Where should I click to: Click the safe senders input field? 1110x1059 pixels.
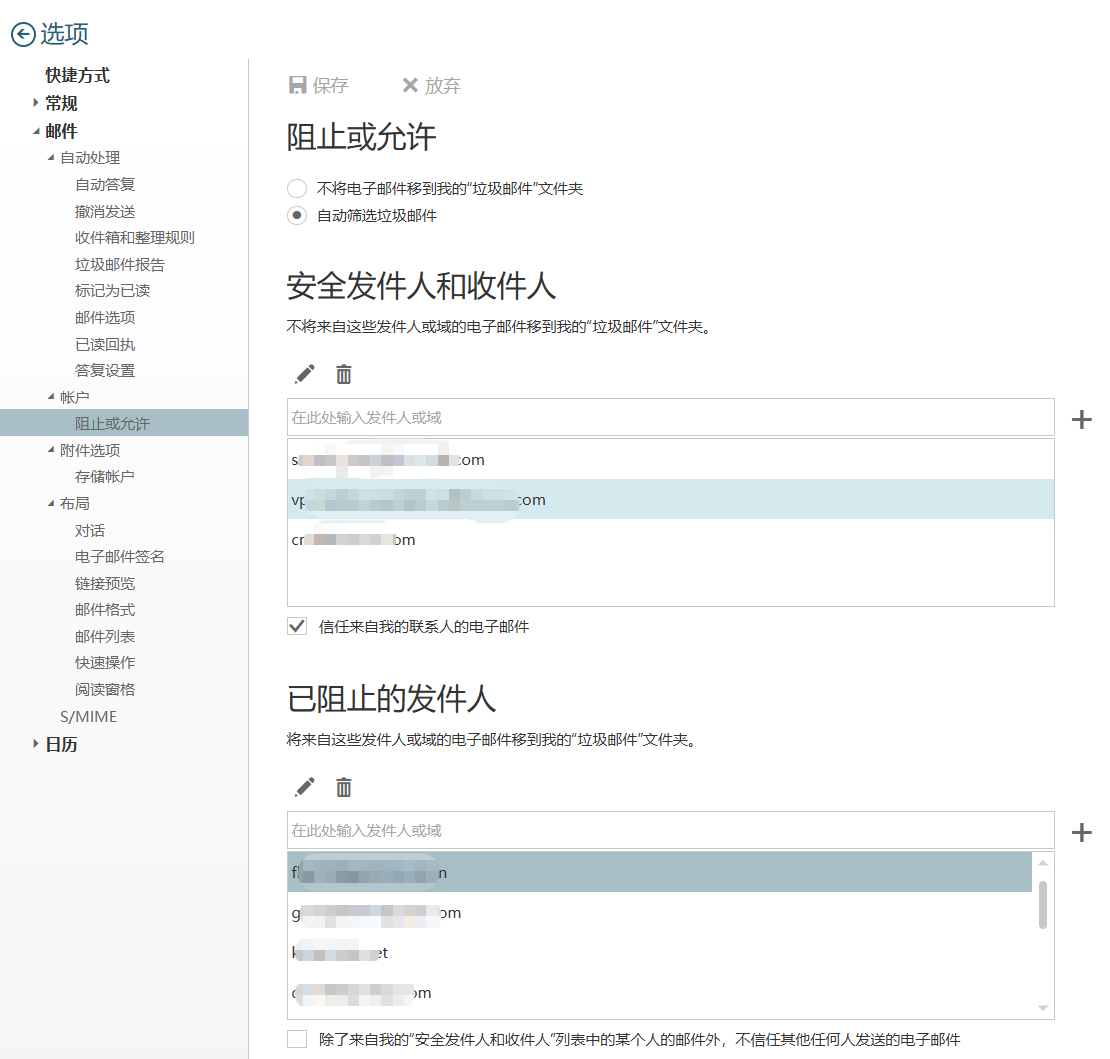pos(670,417)
